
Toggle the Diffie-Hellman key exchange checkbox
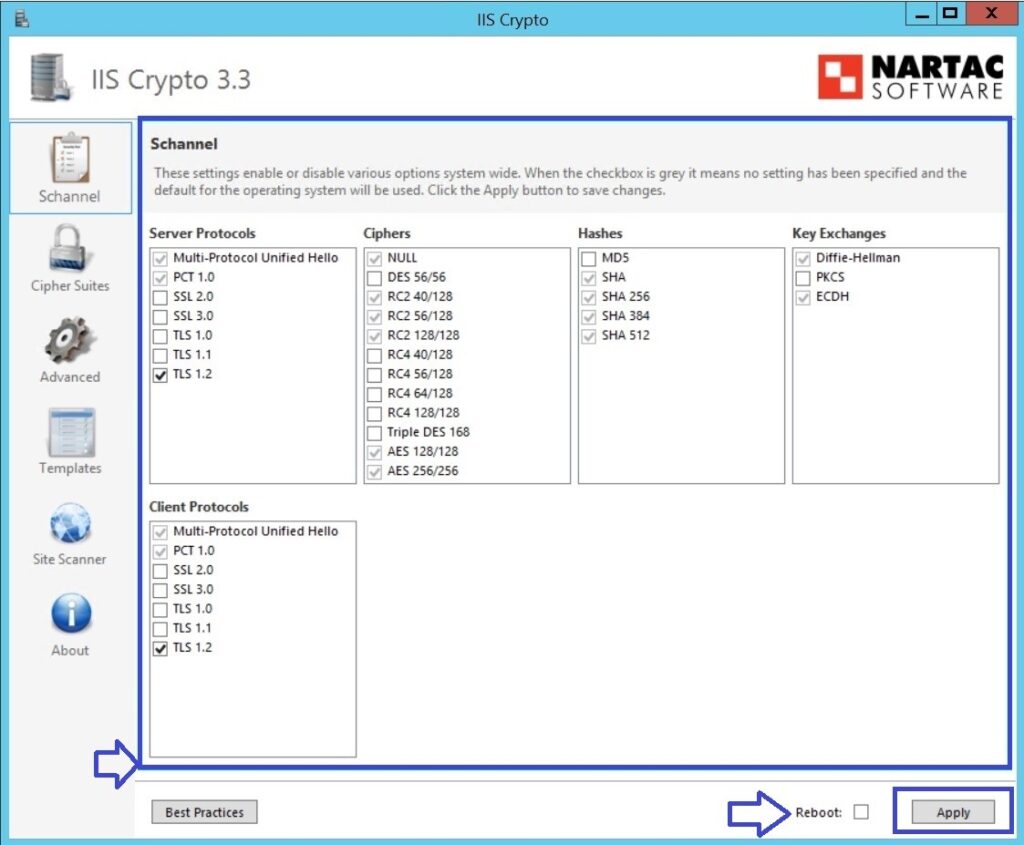[803, 259]
